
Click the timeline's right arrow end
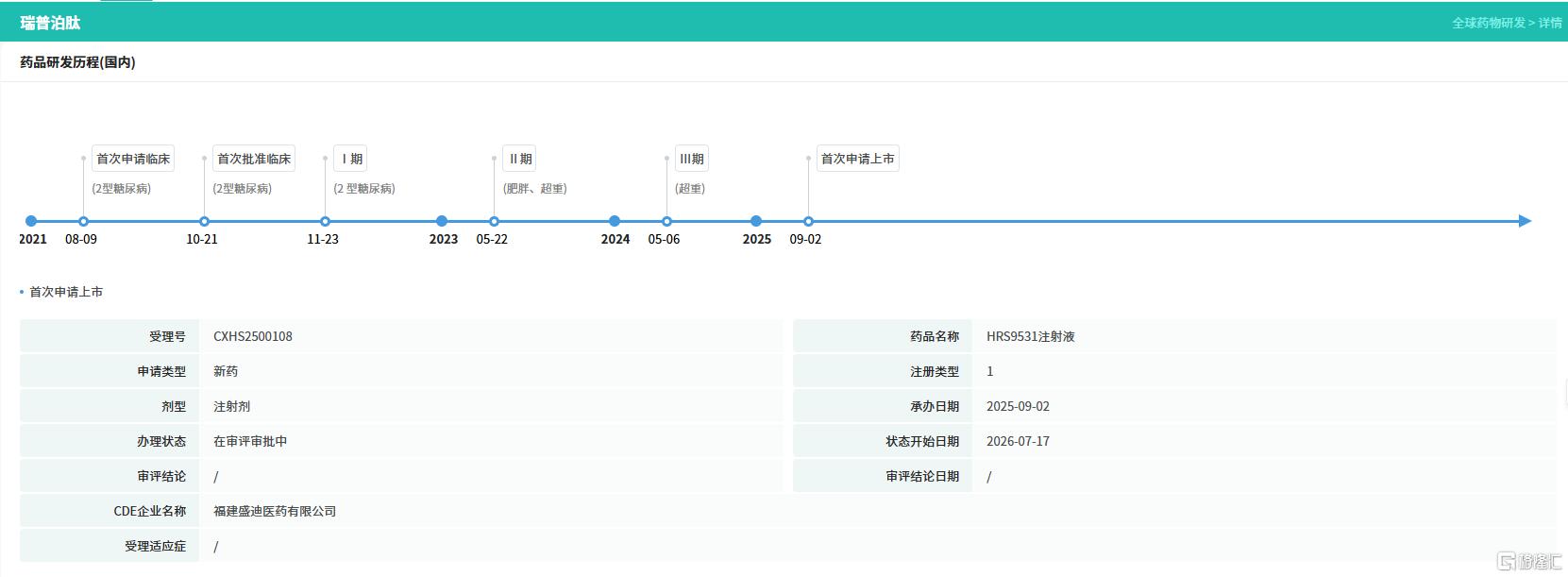(x=1525, y=221)
